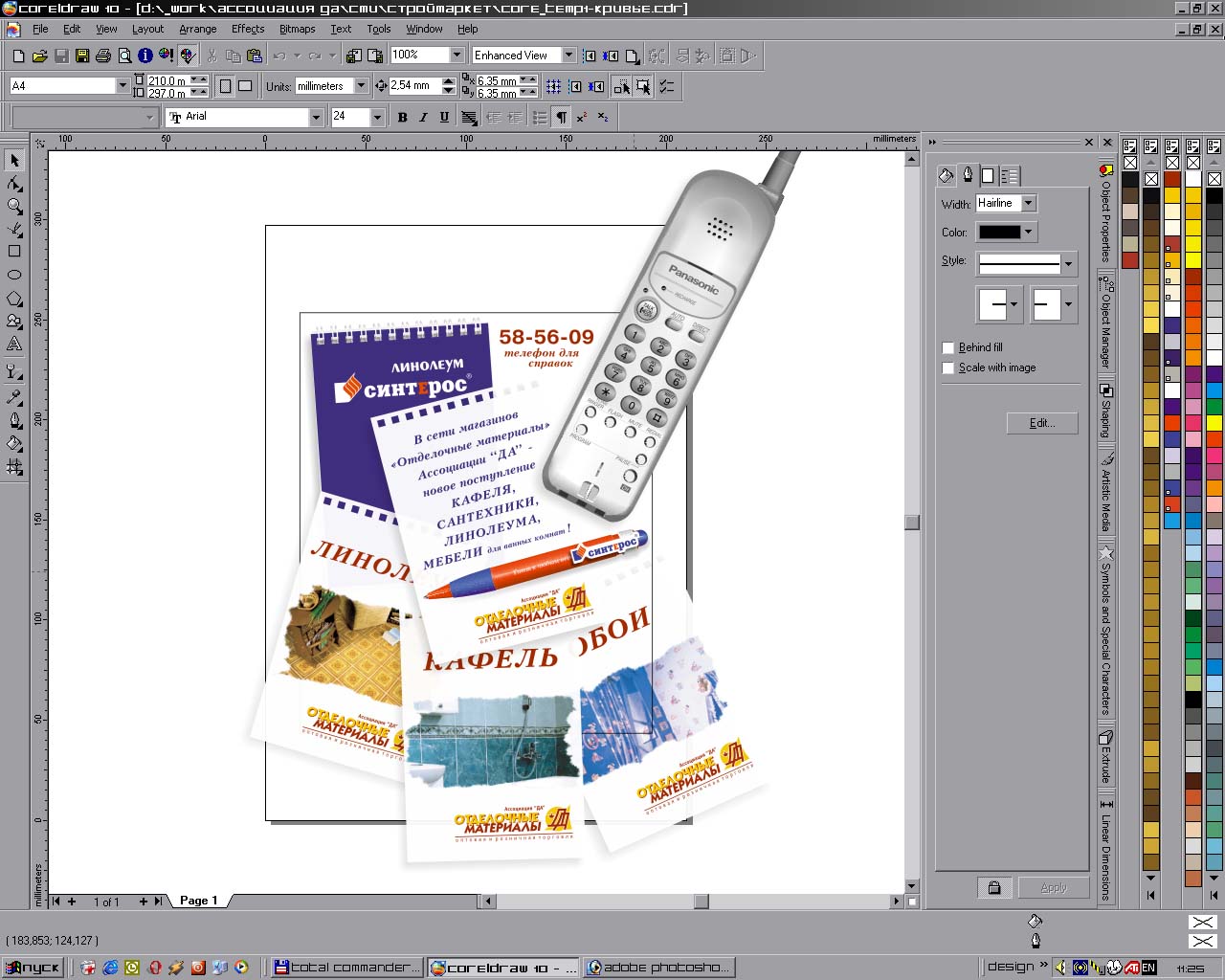Click the Print icon in toolbar

(103, 56)
